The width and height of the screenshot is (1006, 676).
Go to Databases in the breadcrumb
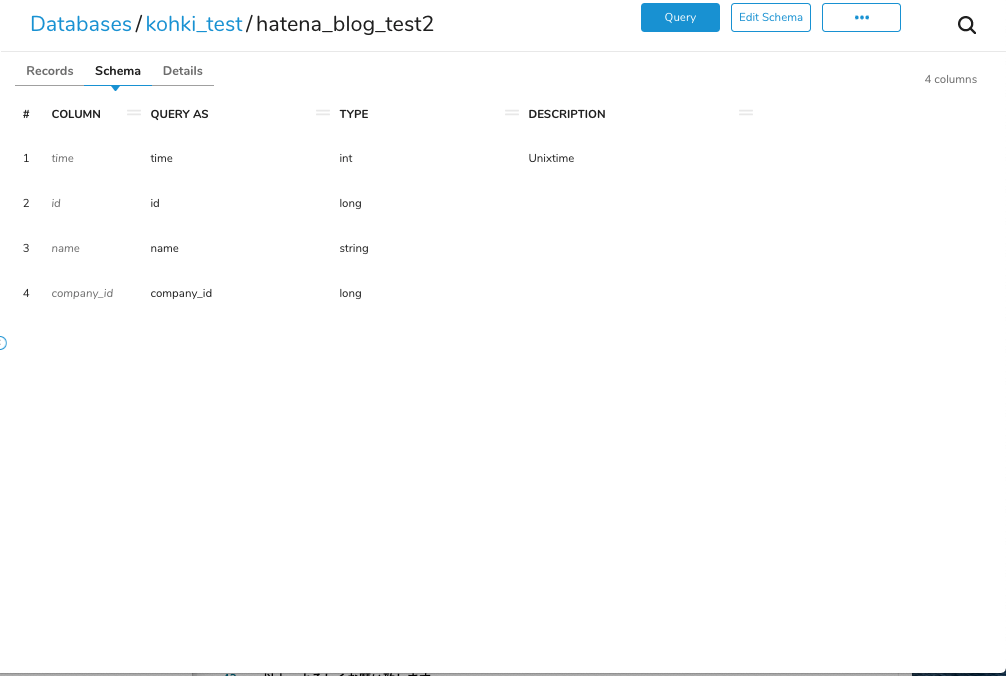(81, 24)
